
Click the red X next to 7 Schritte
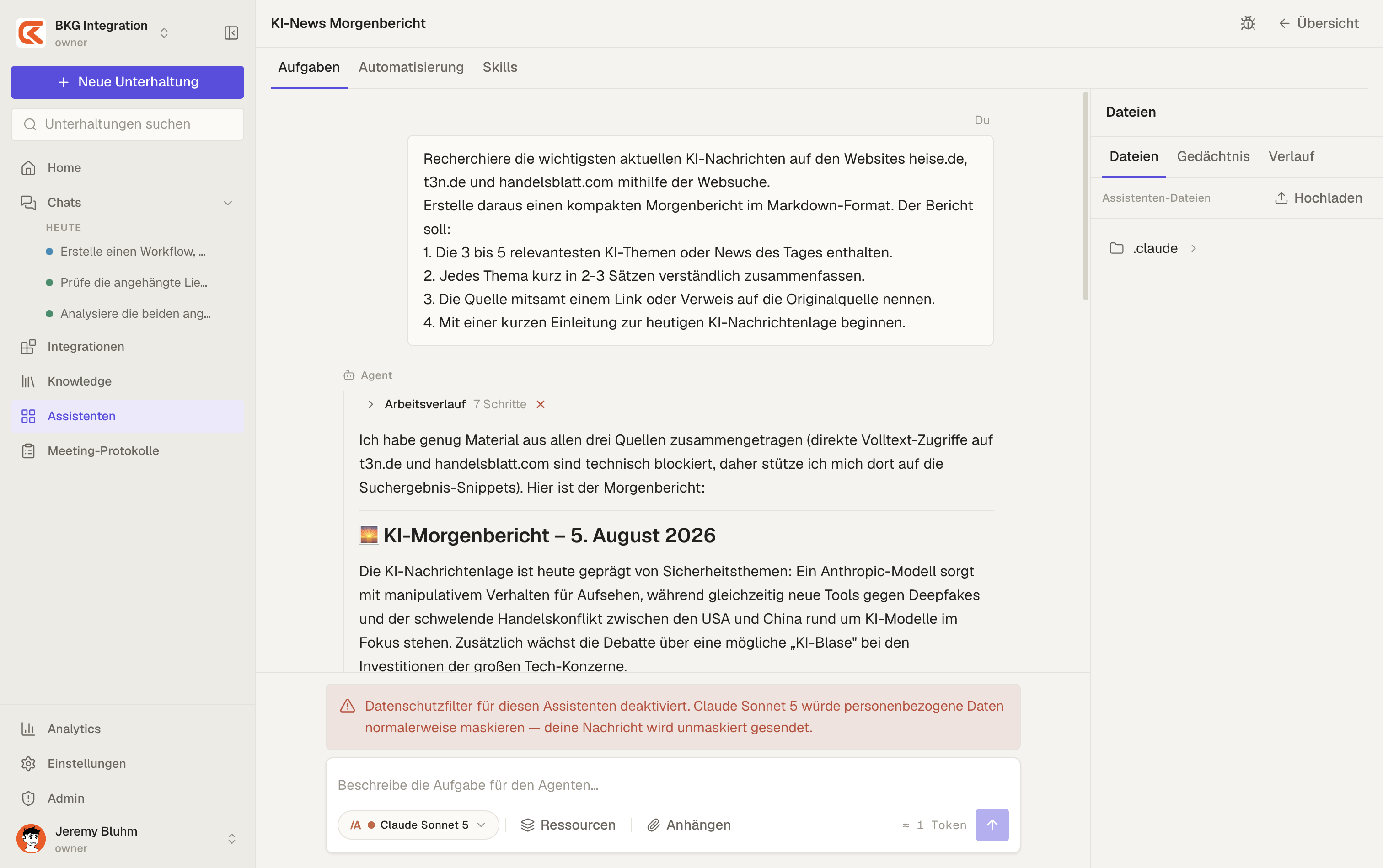(x=540, y=404)
